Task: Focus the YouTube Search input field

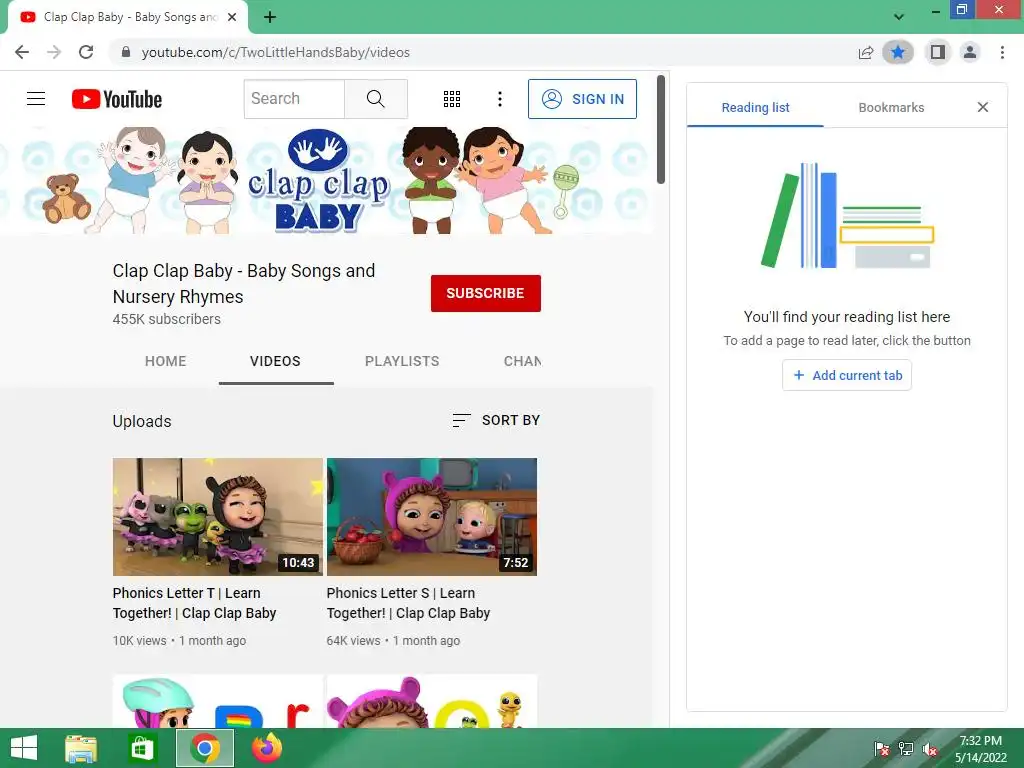Action: pos(295,99)
